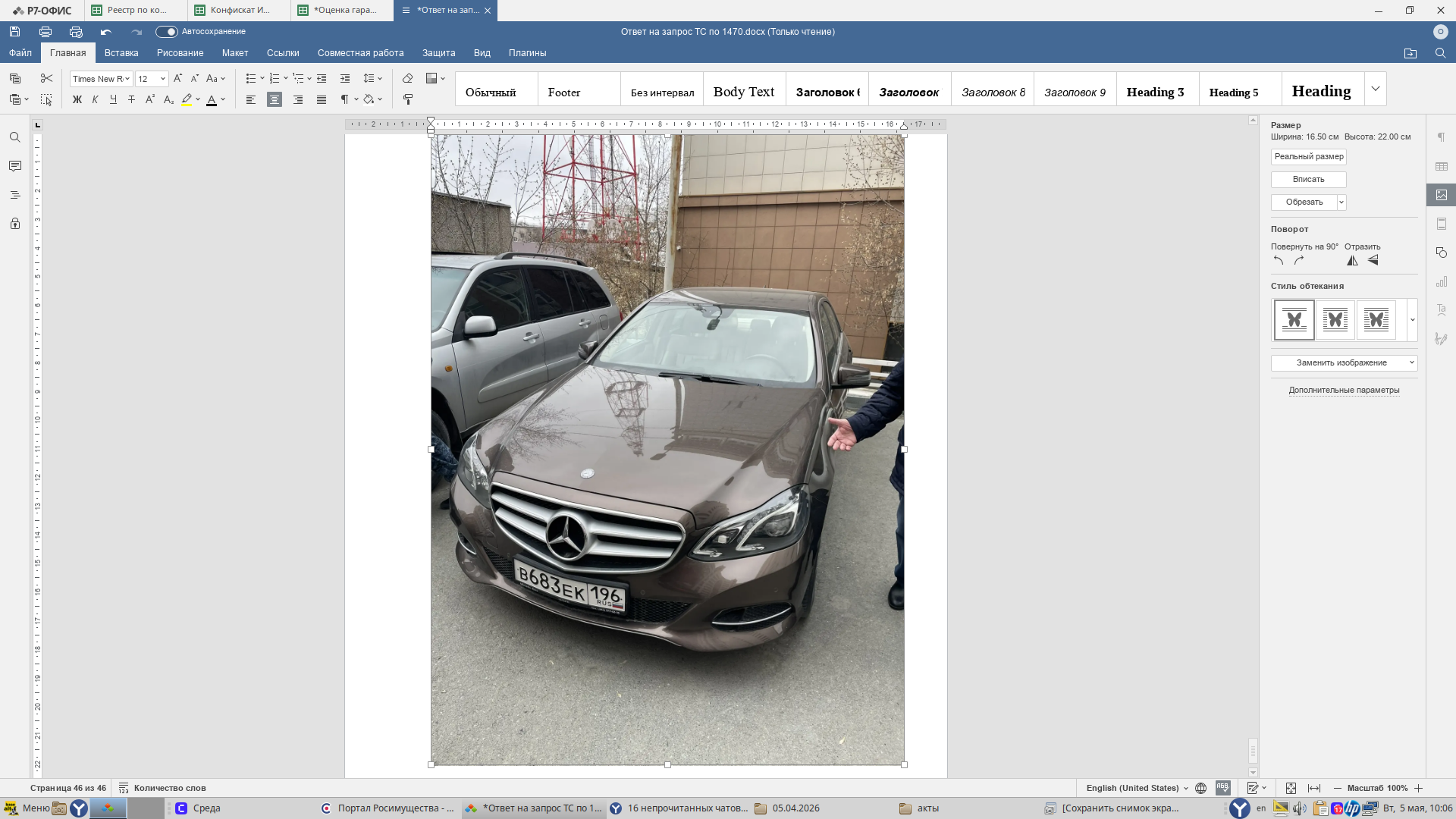The image size is (1456, 819).
Task: Open the Файл menu
Action: pyautogui.click(x=20, y=53)
